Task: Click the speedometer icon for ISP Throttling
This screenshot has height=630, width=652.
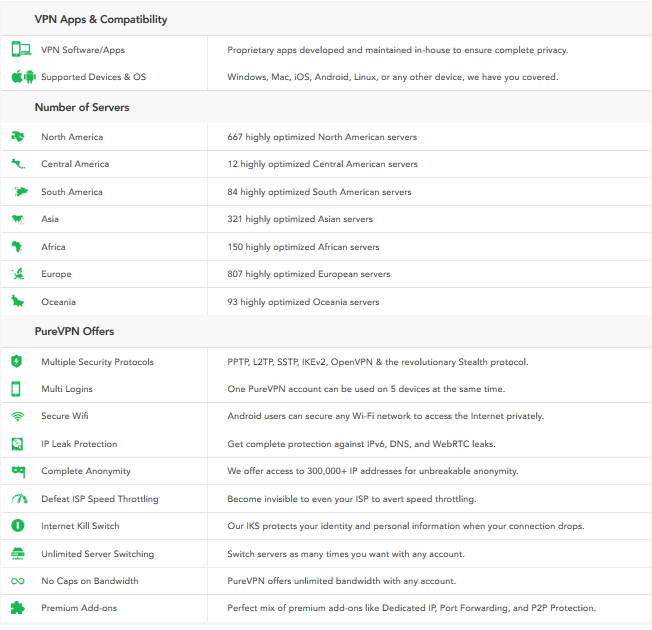Action: (x=19, y=498)
